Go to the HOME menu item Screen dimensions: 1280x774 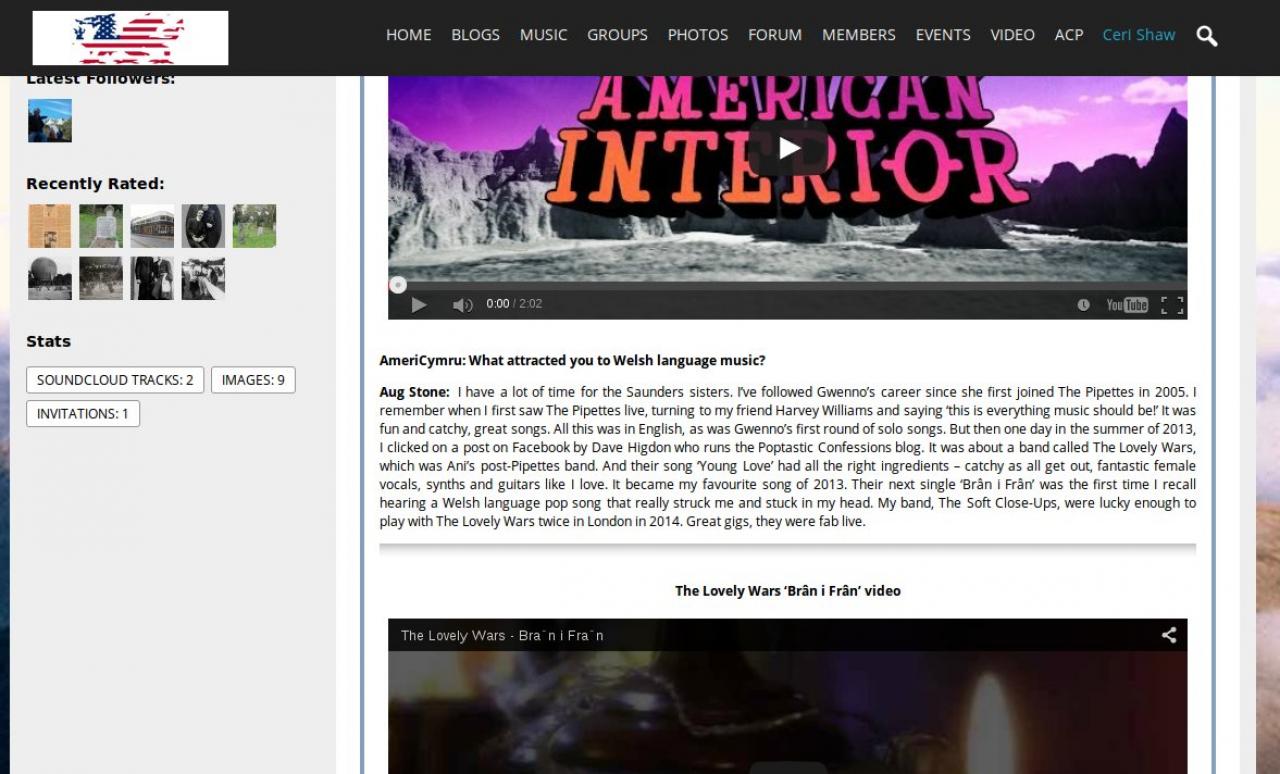click(409, 35)
